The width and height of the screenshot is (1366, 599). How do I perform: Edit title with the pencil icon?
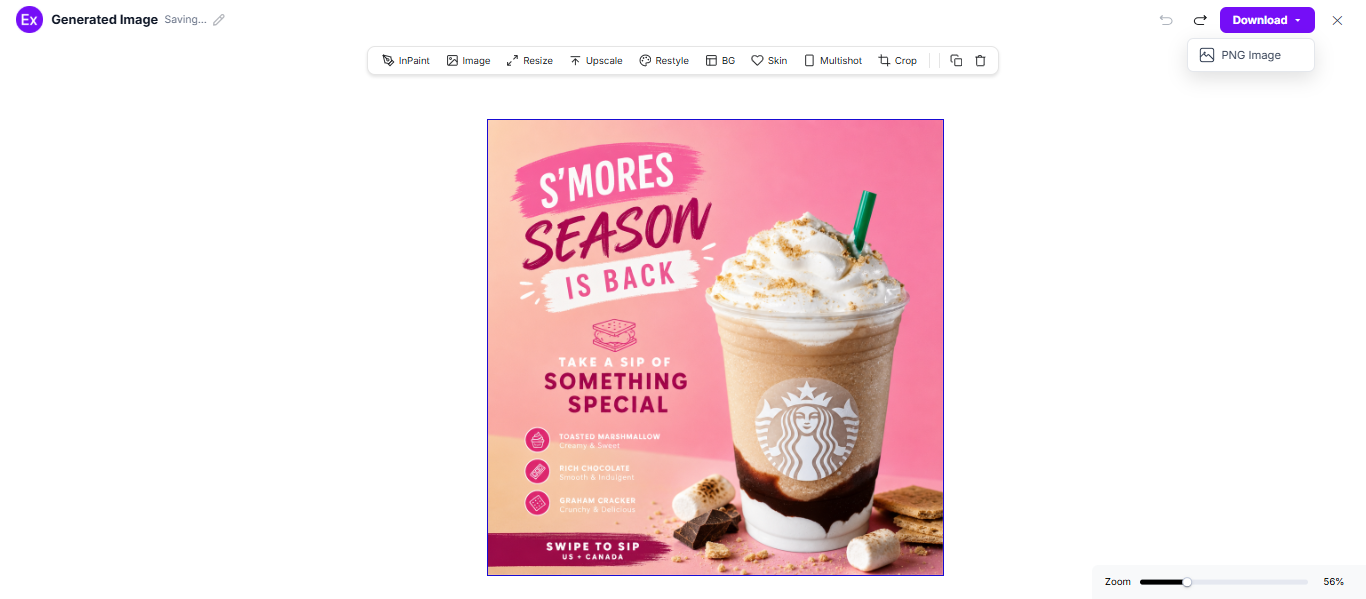(x=219, y=20)
